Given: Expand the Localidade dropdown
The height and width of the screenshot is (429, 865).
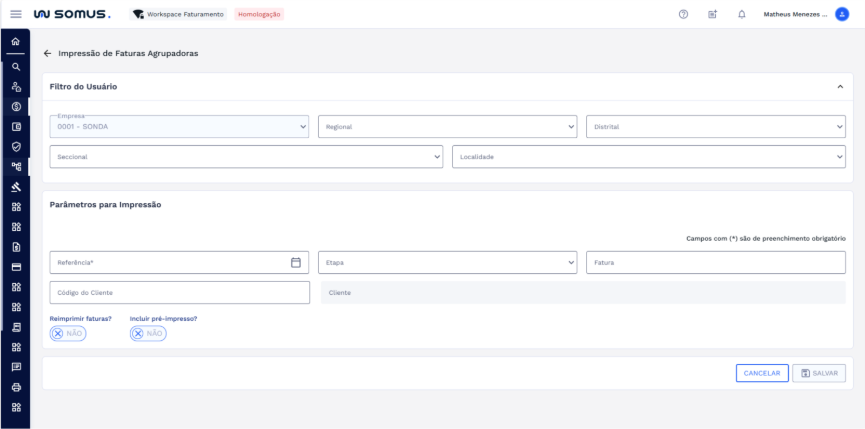Looking at the screenshot, I should click(x=648, y=157).
